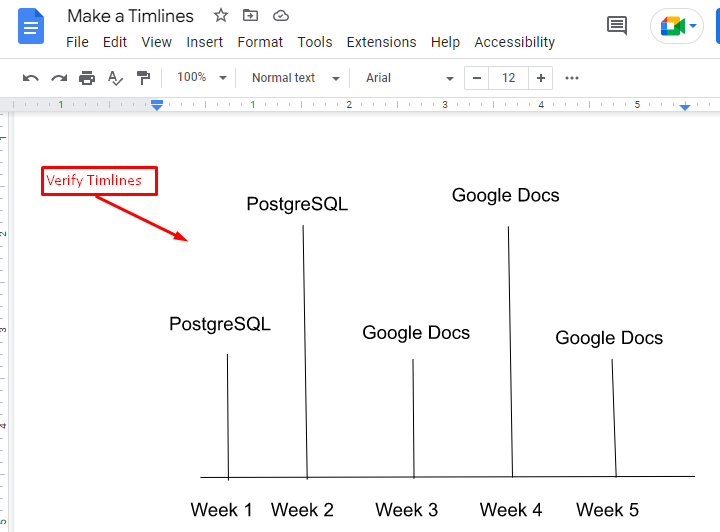Open the Edit menu

click(x=115, y=42)
